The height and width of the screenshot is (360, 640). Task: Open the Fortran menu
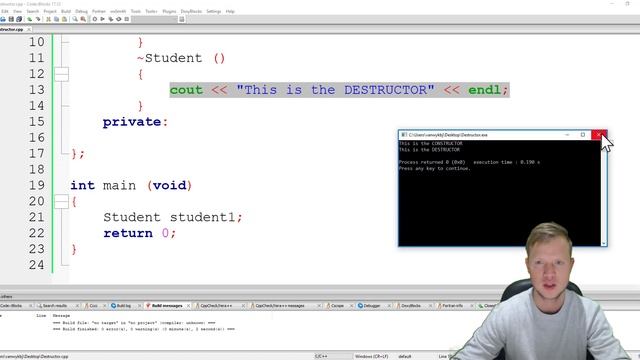point(99,11)
